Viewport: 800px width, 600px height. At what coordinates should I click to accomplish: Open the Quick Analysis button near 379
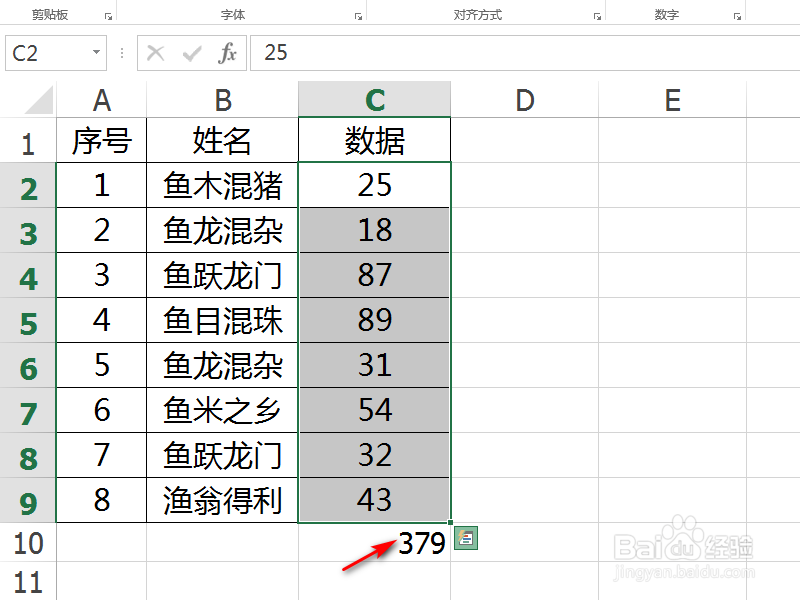point(465,538)
